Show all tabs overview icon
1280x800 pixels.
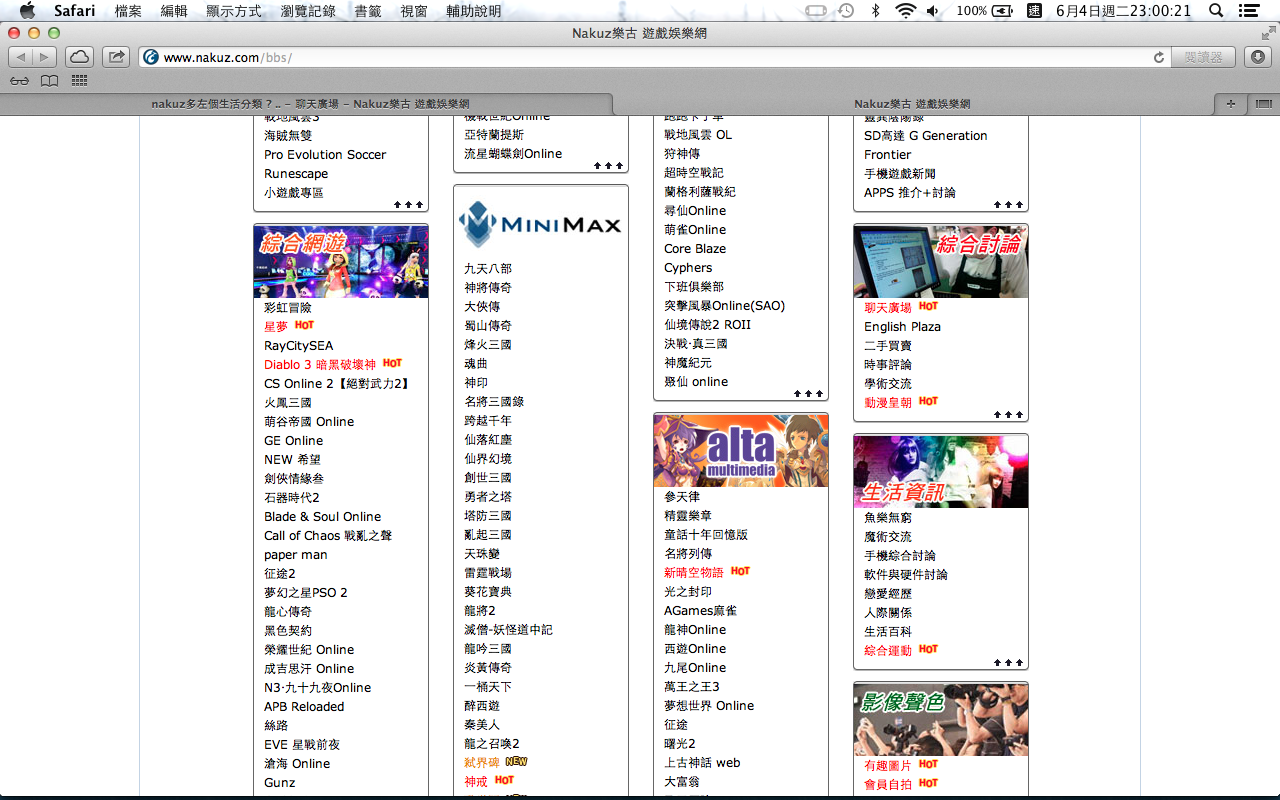(x=1263, y=103)
